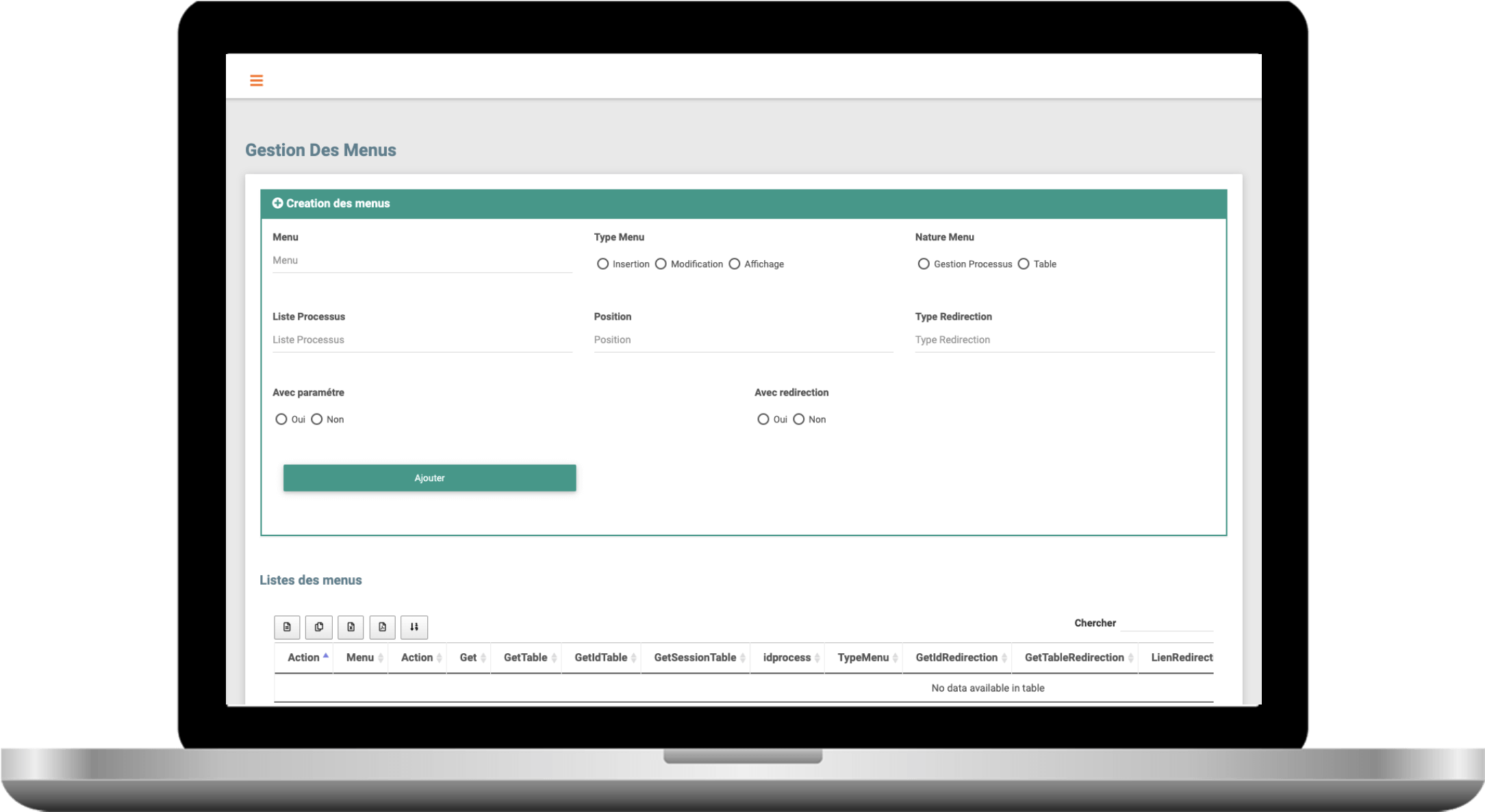Click the sort order icon button
The height and width of the screenshot is (812, 1485).
pyautogui.click(x=414, y=626)
